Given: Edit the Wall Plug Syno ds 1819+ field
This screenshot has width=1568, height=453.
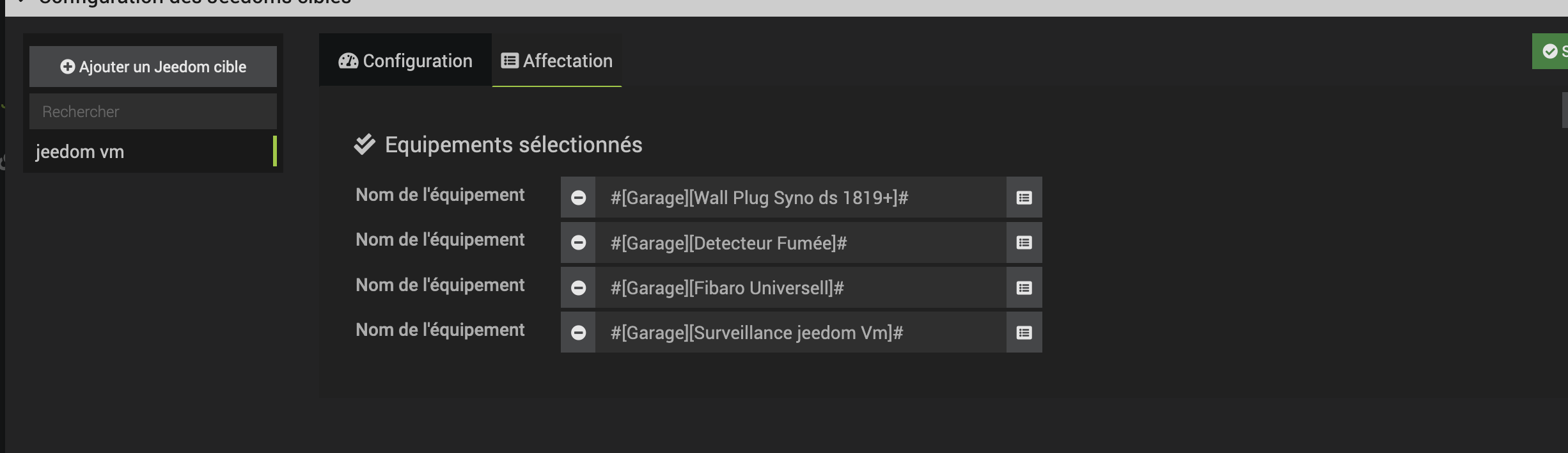Looking at the screenshot, I should point(801,198).
